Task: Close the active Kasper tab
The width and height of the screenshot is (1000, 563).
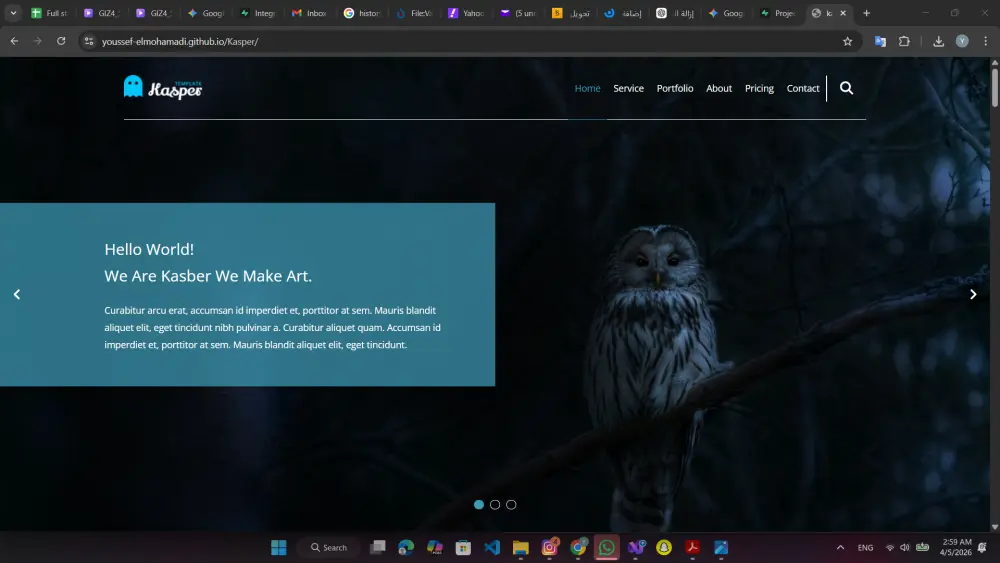Action: 843,13
